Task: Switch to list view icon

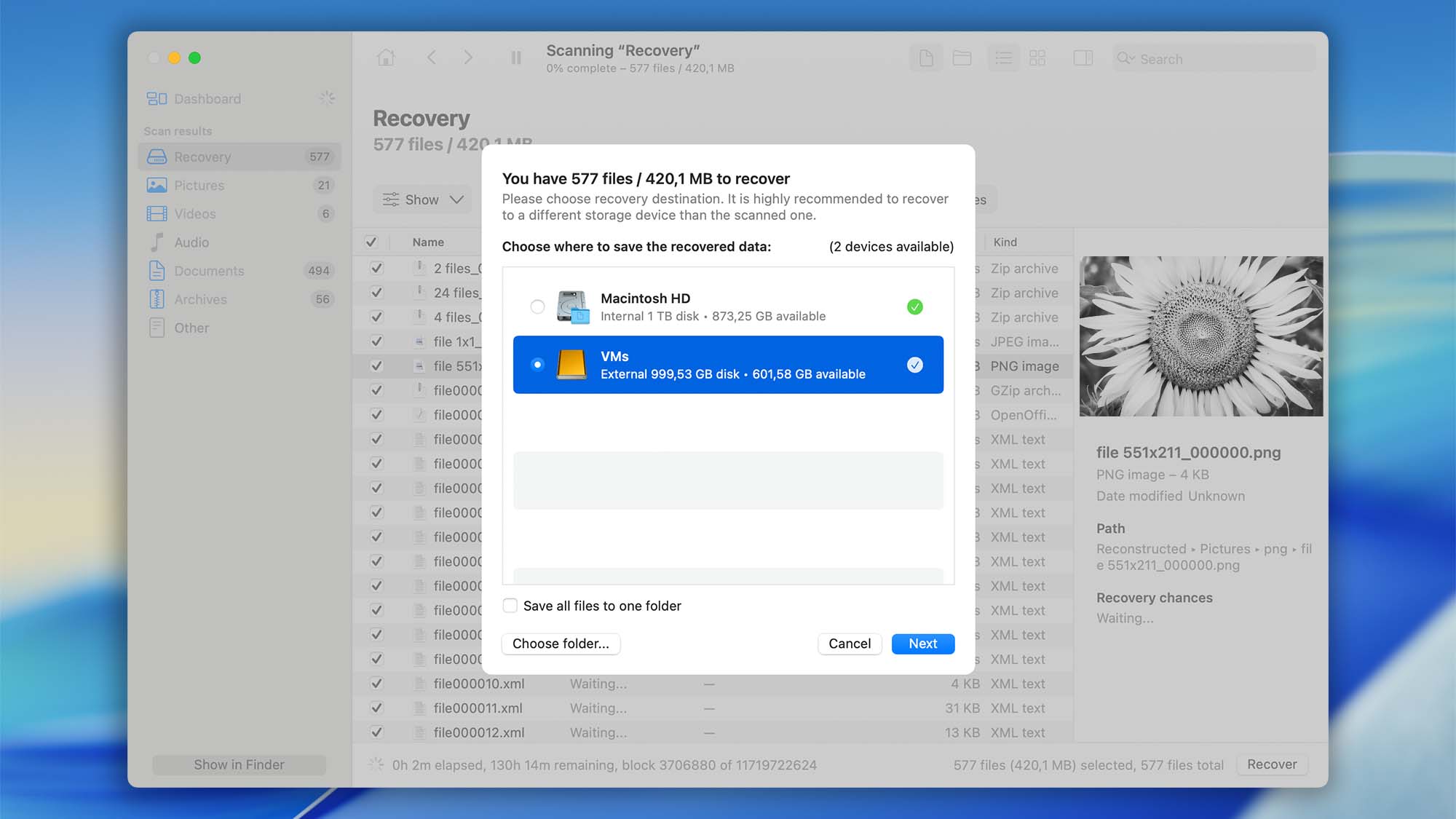Action: pos(1003,58)
